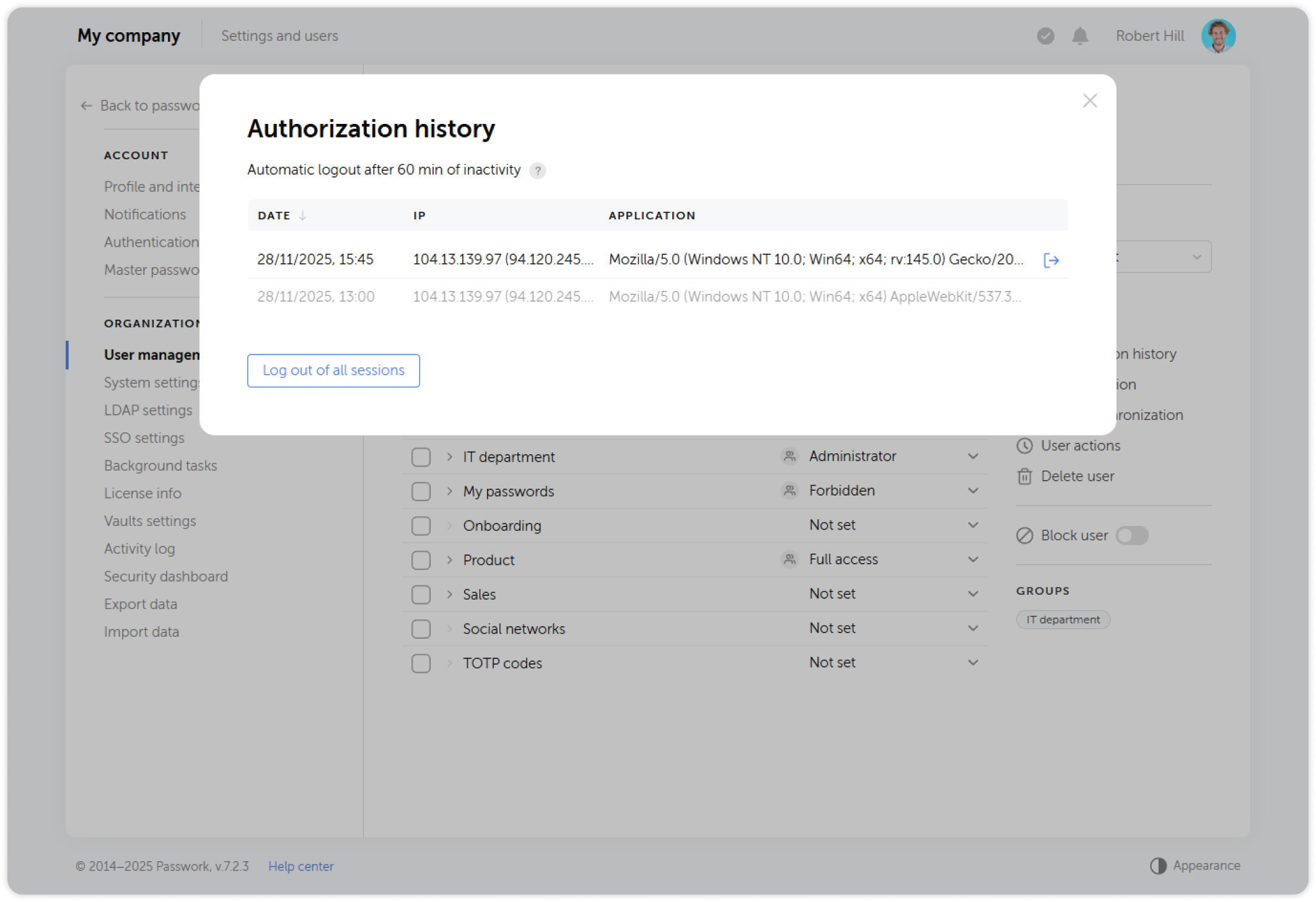Click the trash icon next to Delete user
The image size is (1316, 902).
[x=1025, y=476]
